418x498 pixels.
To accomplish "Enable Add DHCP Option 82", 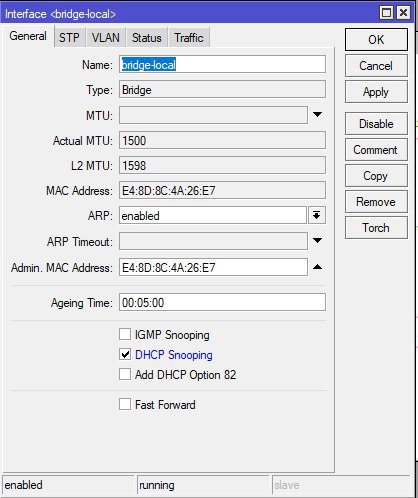I will click(x=125, y=374).
